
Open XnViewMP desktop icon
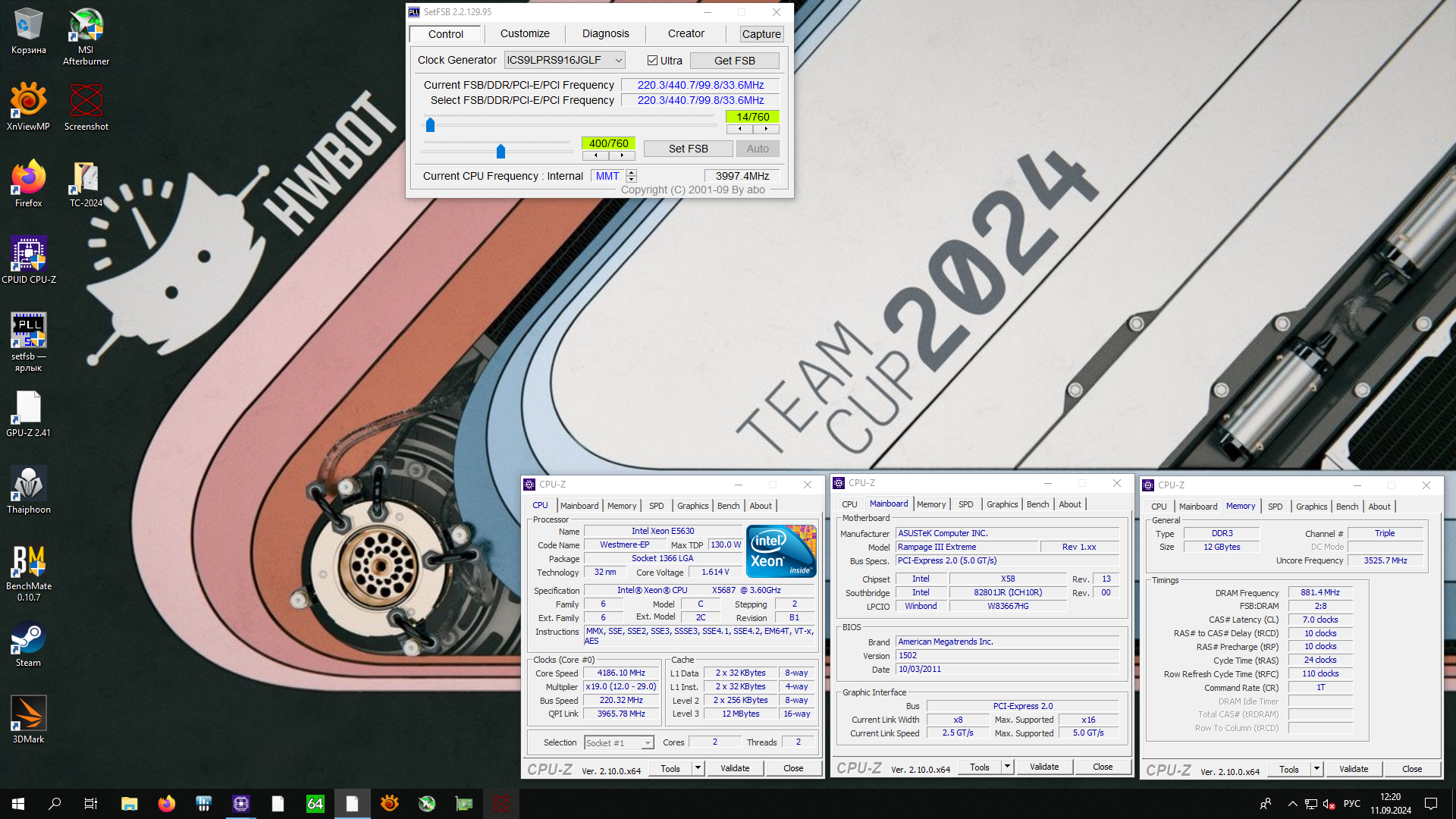[x=28, y=107]
